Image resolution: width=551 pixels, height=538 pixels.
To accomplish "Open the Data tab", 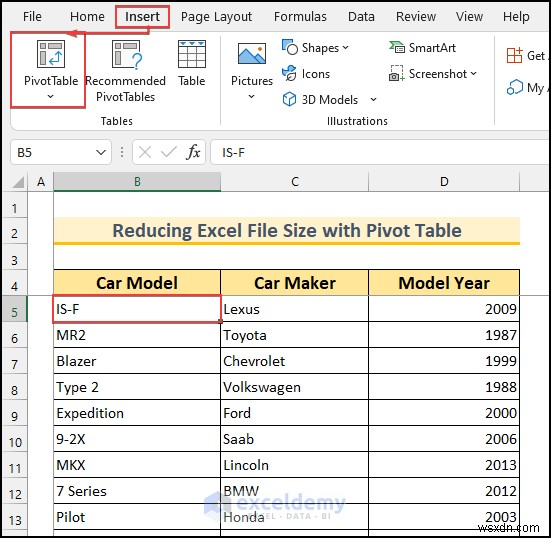I will coord(361,17).
